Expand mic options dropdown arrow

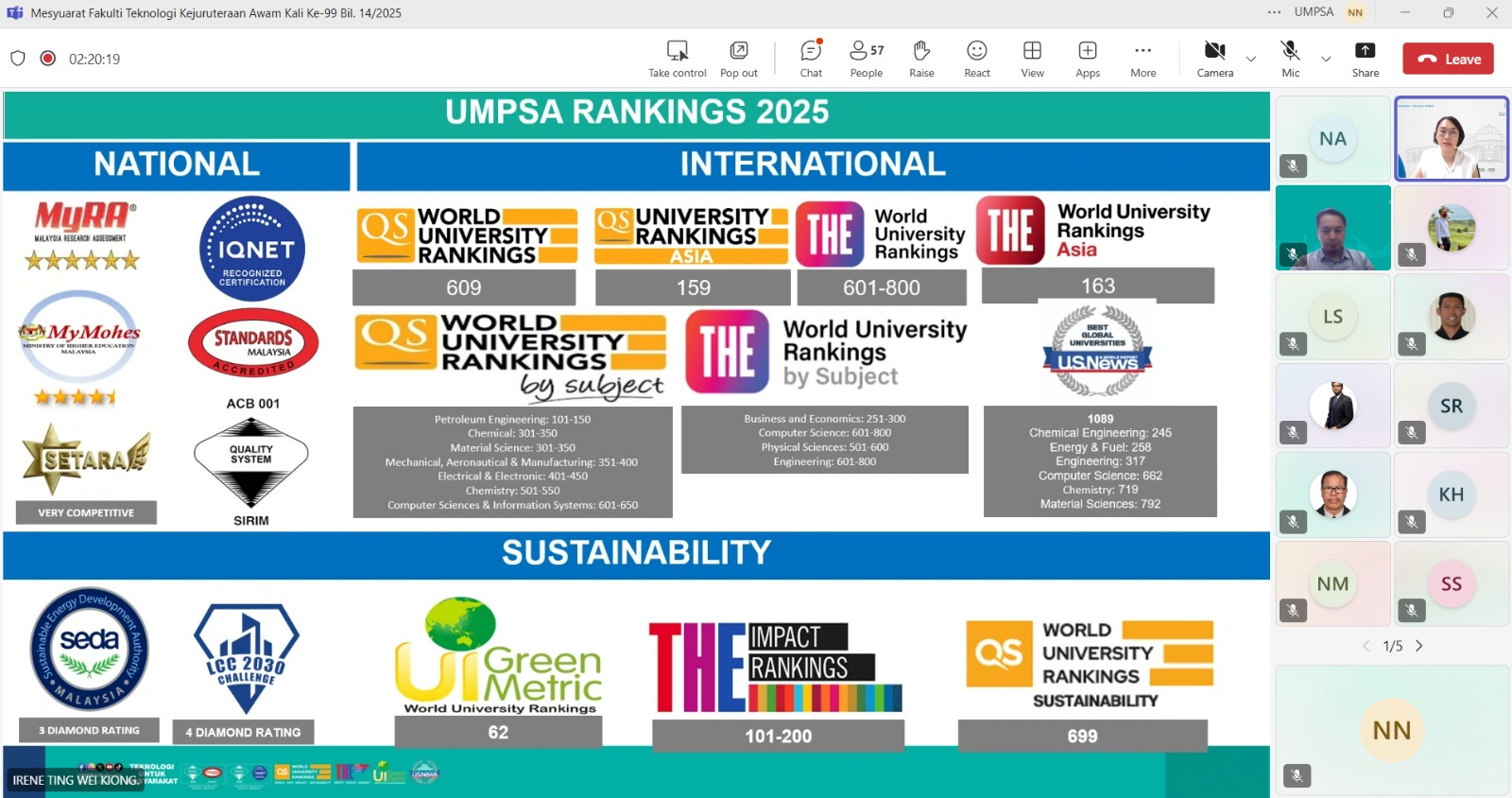coord(1326,59)
